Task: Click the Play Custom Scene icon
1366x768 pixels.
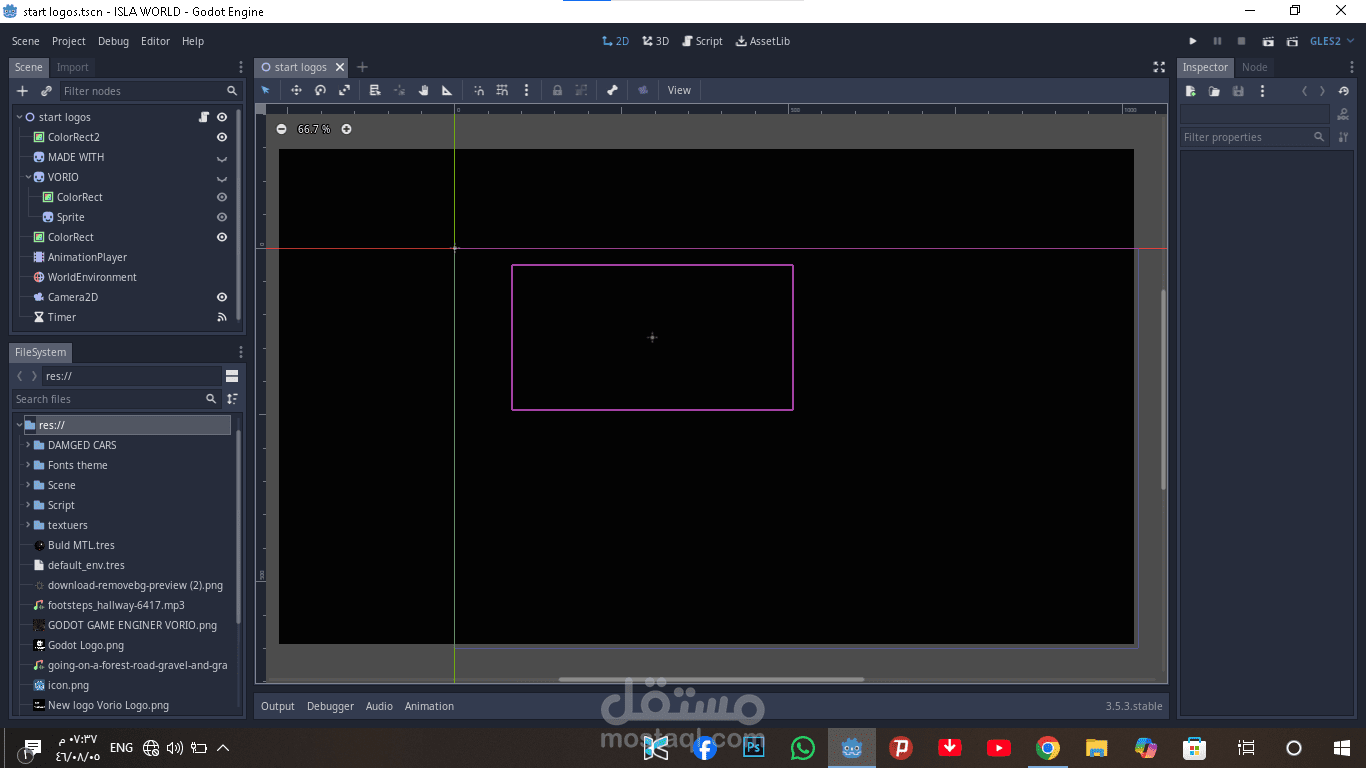Action: pyautogui.click(x=1293, y=41)
